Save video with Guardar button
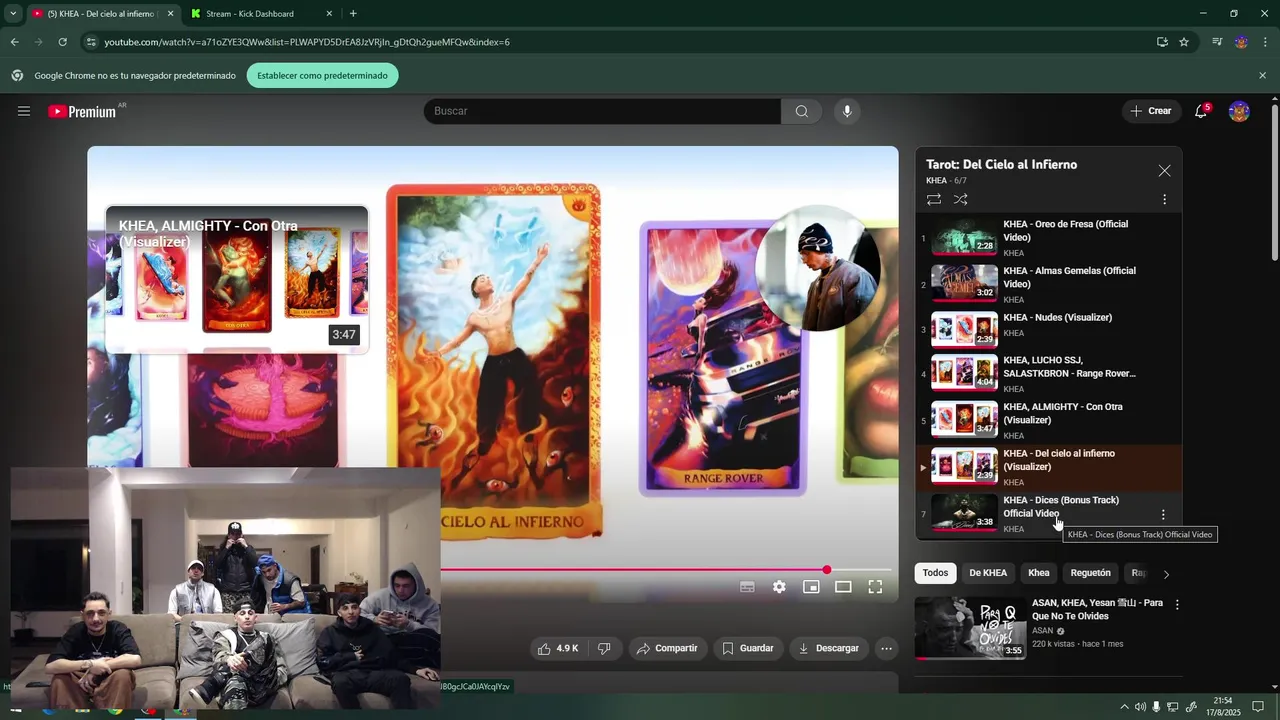The height and width of the screenshot is (720, 1280). coord(748,648)
